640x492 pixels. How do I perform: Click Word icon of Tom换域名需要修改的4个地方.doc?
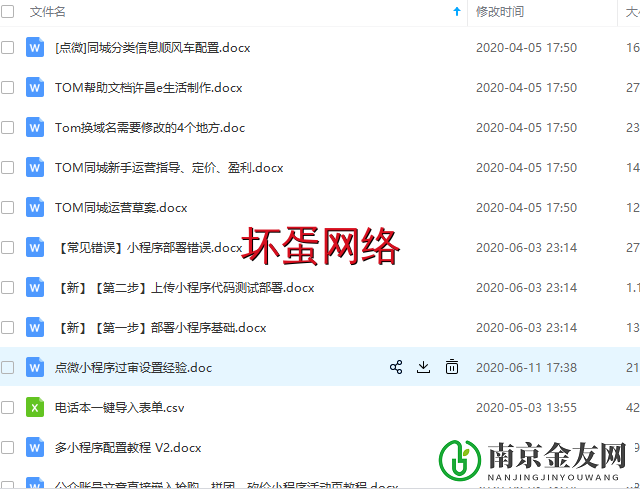click(x=35, y=127)
